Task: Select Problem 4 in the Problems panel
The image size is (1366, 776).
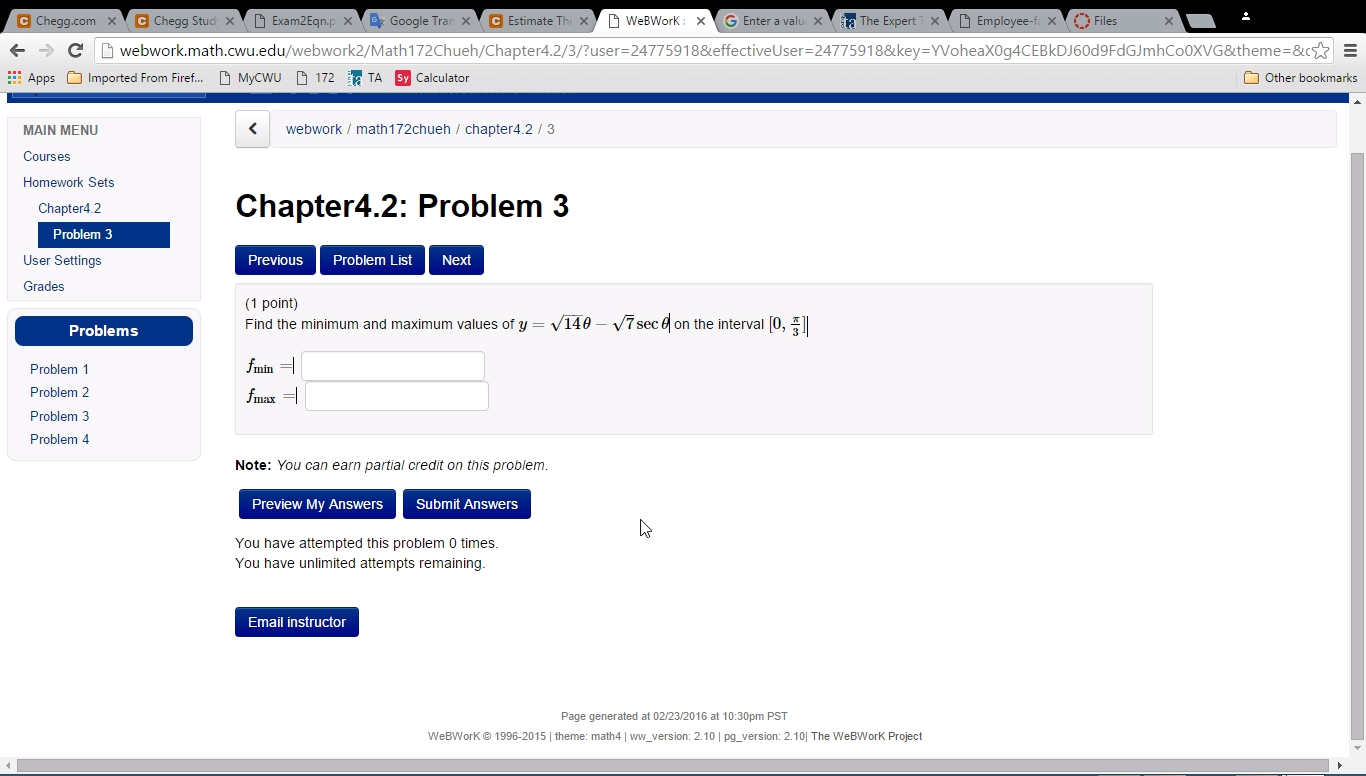Action: coord(59,439)
